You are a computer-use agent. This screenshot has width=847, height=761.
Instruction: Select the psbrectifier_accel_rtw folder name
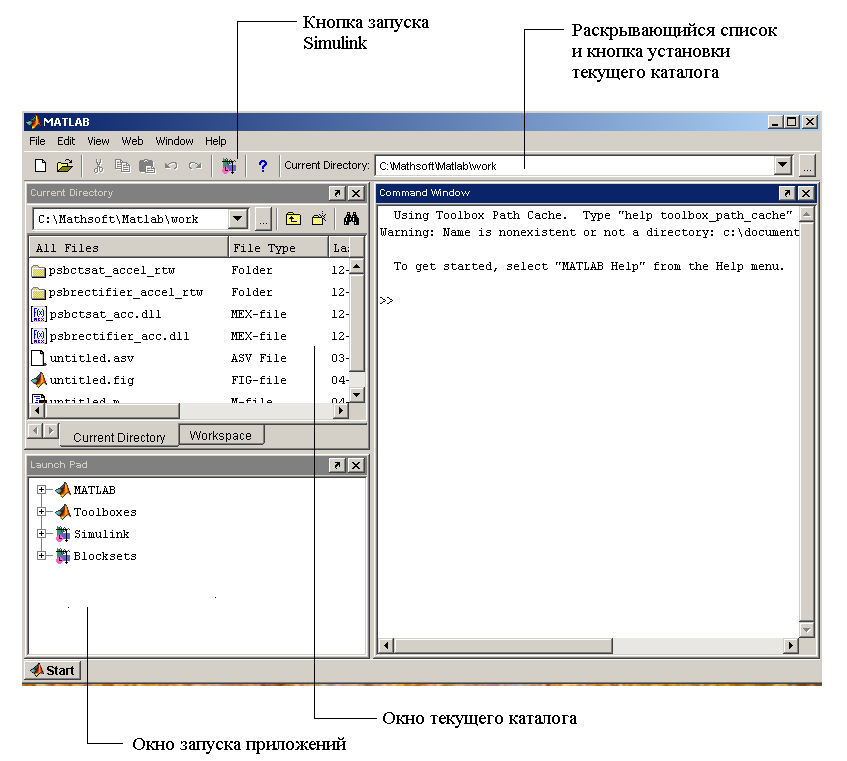(126, 292)
